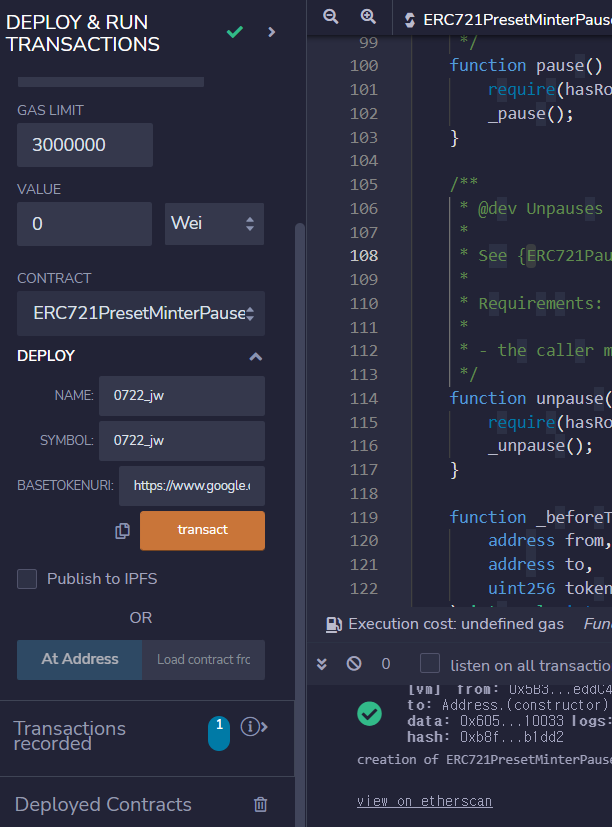Click the Transactions recorded label
This screenshot has width=612, height=827.
(69, 735)
